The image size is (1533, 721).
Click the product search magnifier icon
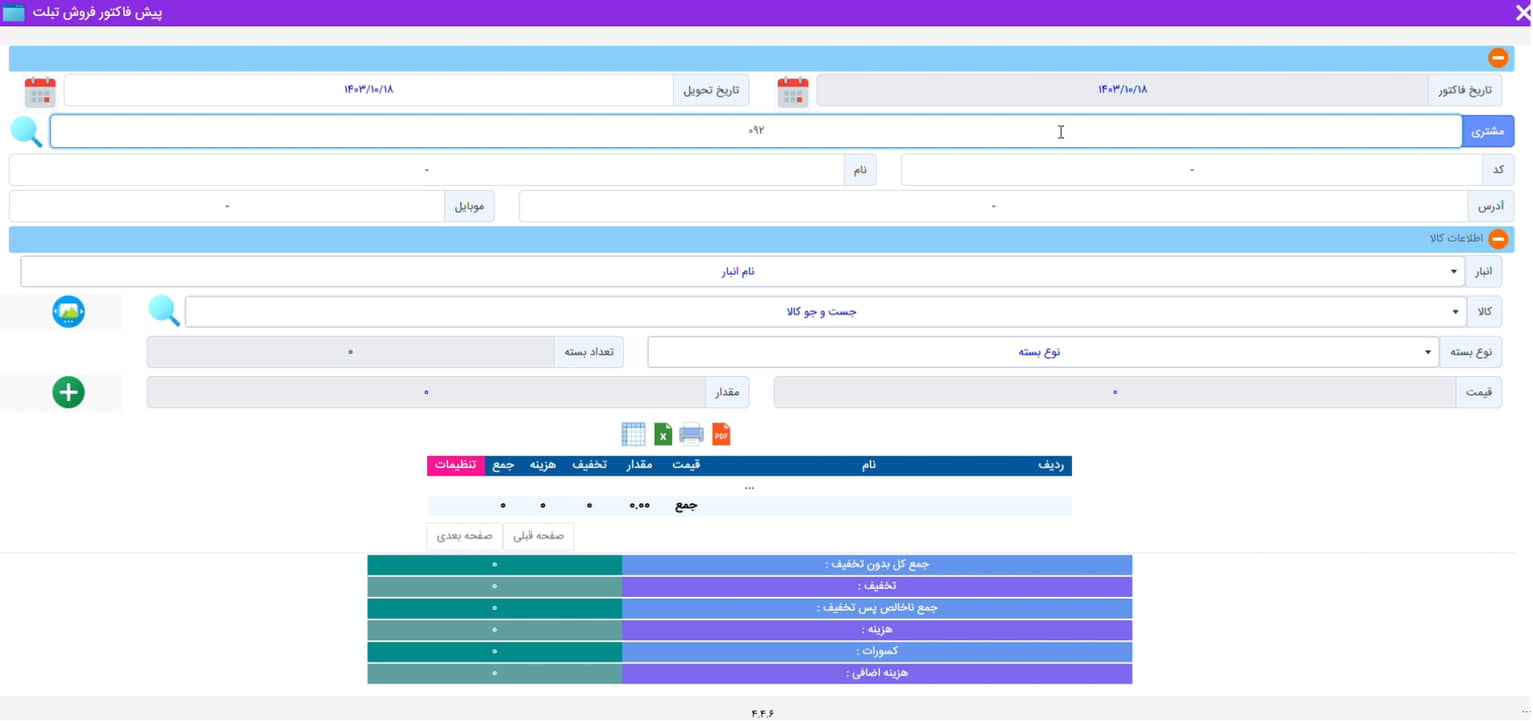(164, 312)
